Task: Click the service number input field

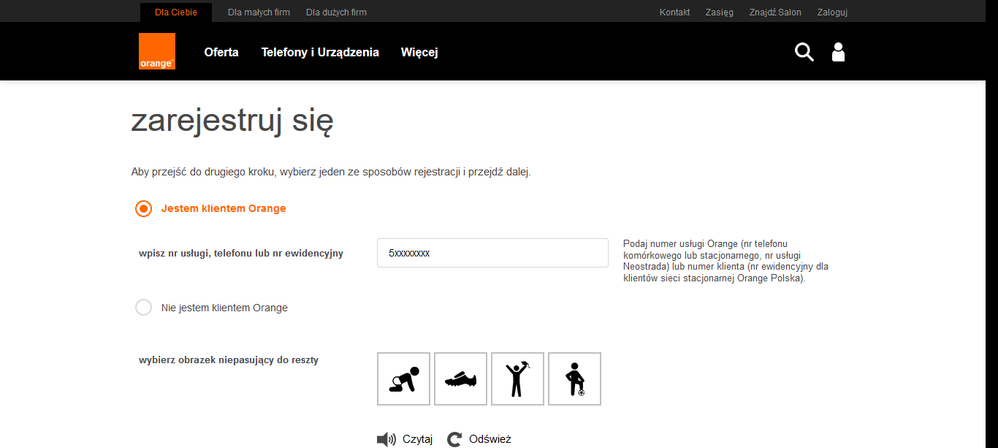Action: click(x=492, y=253)
